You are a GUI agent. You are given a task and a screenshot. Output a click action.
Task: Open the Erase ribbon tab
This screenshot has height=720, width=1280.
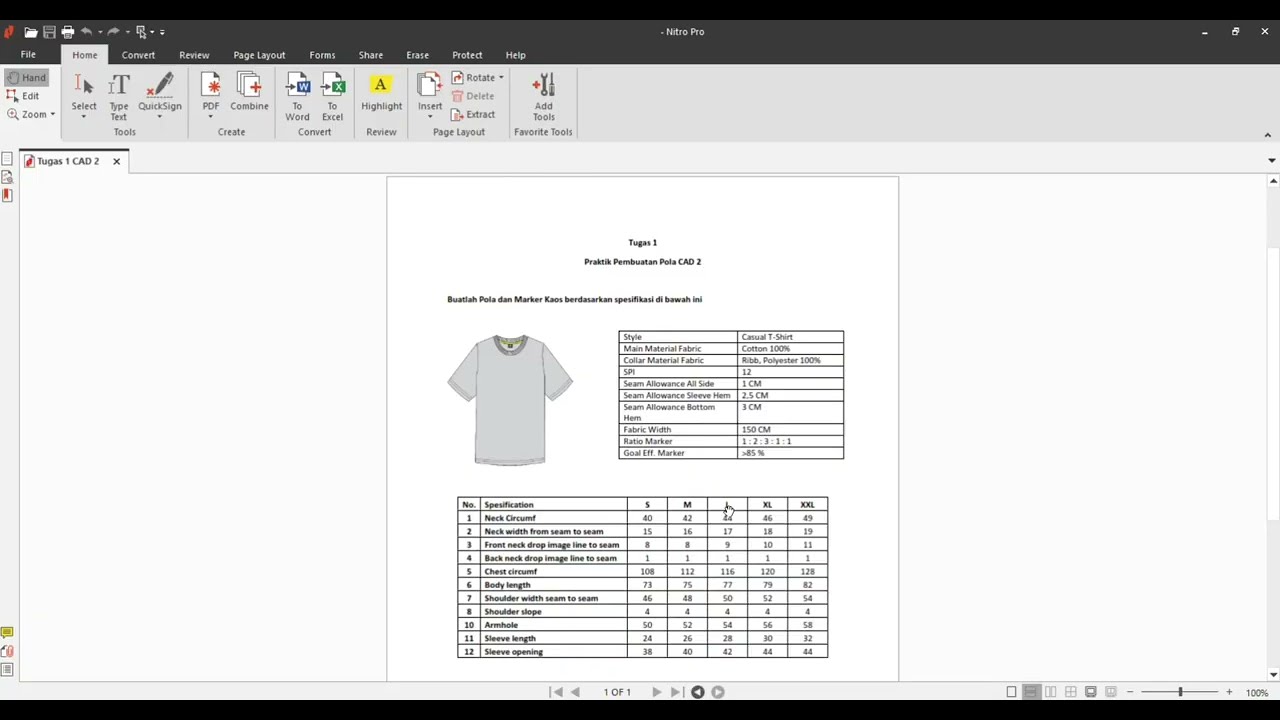[x=417, y=55]
